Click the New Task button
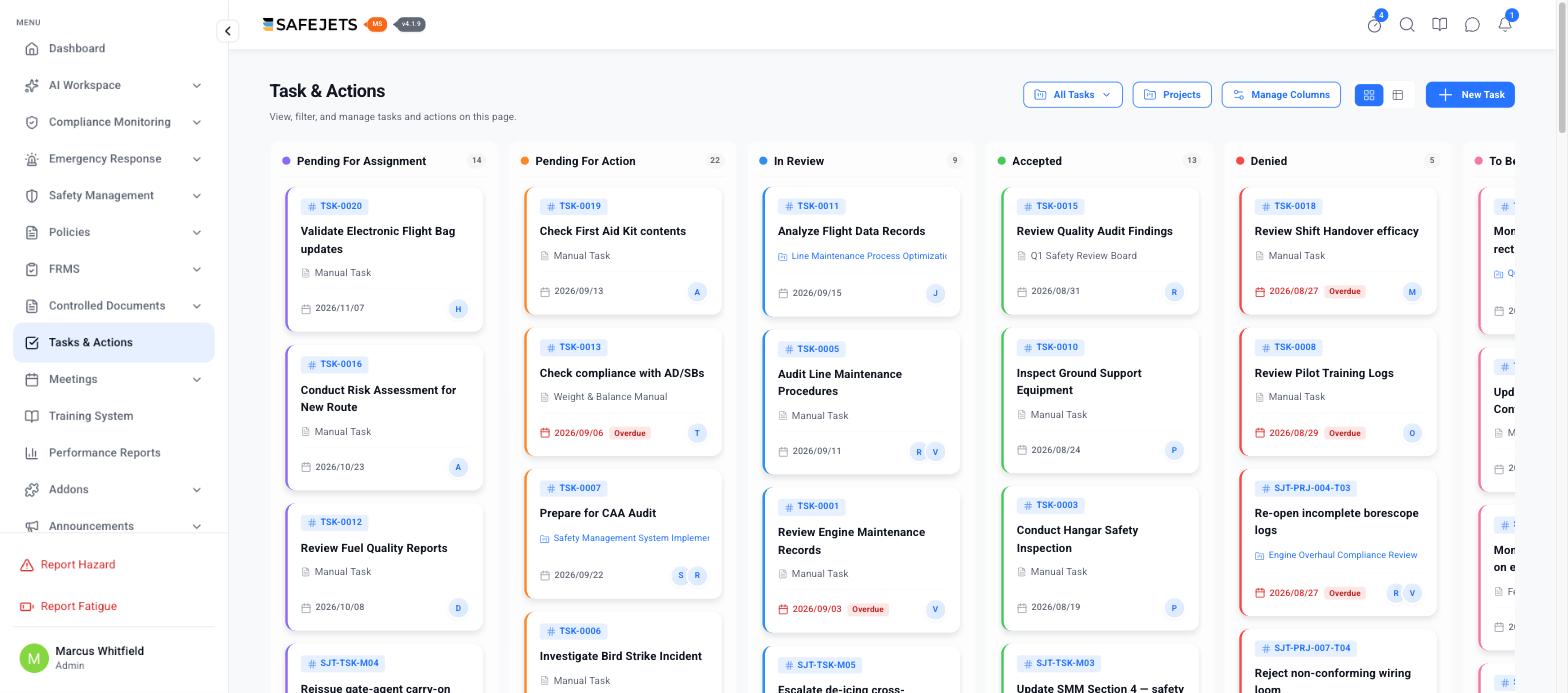Image resolution: width=1568 pixels, height=693 pixels. pos(1470,95)
